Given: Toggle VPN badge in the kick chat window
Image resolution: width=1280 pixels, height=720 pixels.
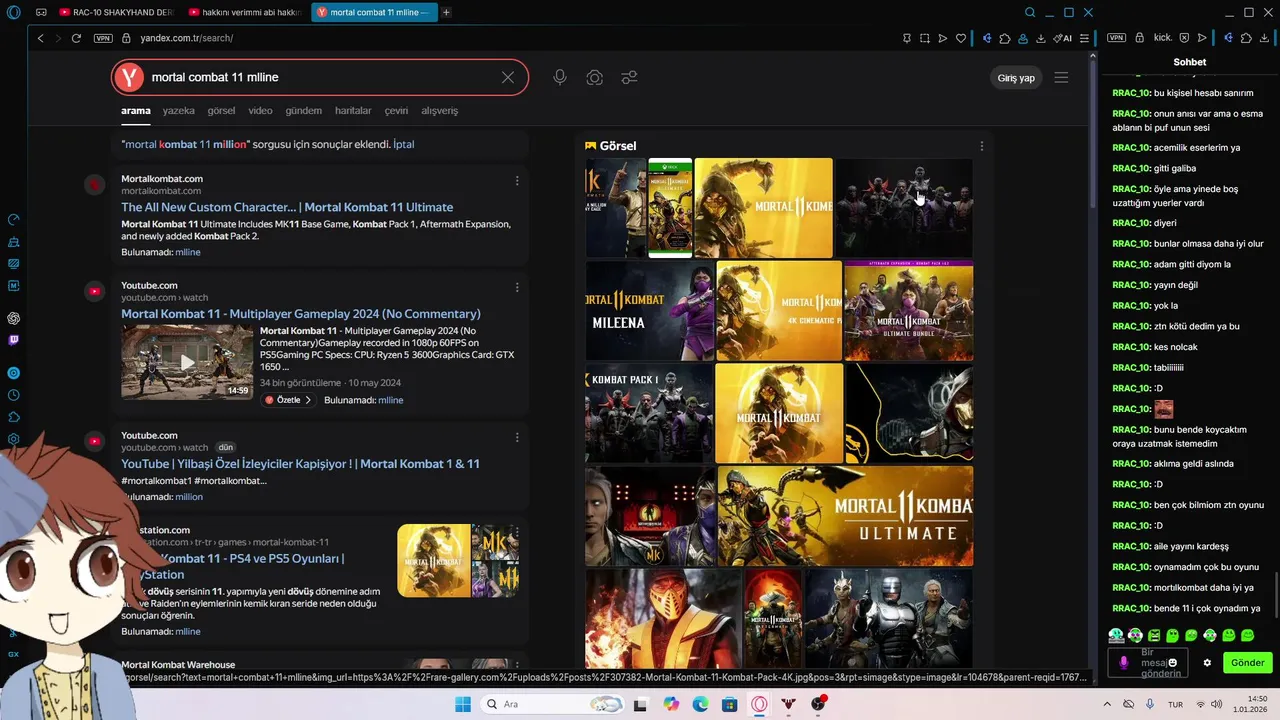Looking at the screenshot, I should (1117, 38).
